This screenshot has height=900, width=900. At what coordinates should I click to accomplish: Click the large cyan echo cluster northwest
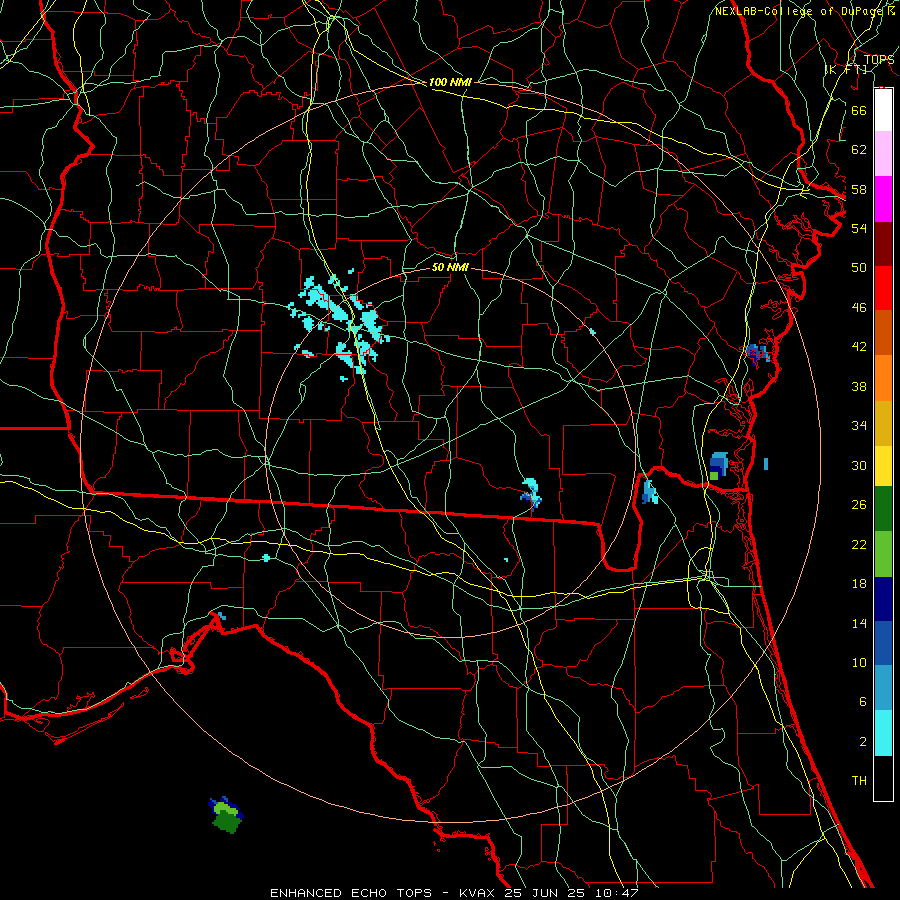[x=340, y=325]
